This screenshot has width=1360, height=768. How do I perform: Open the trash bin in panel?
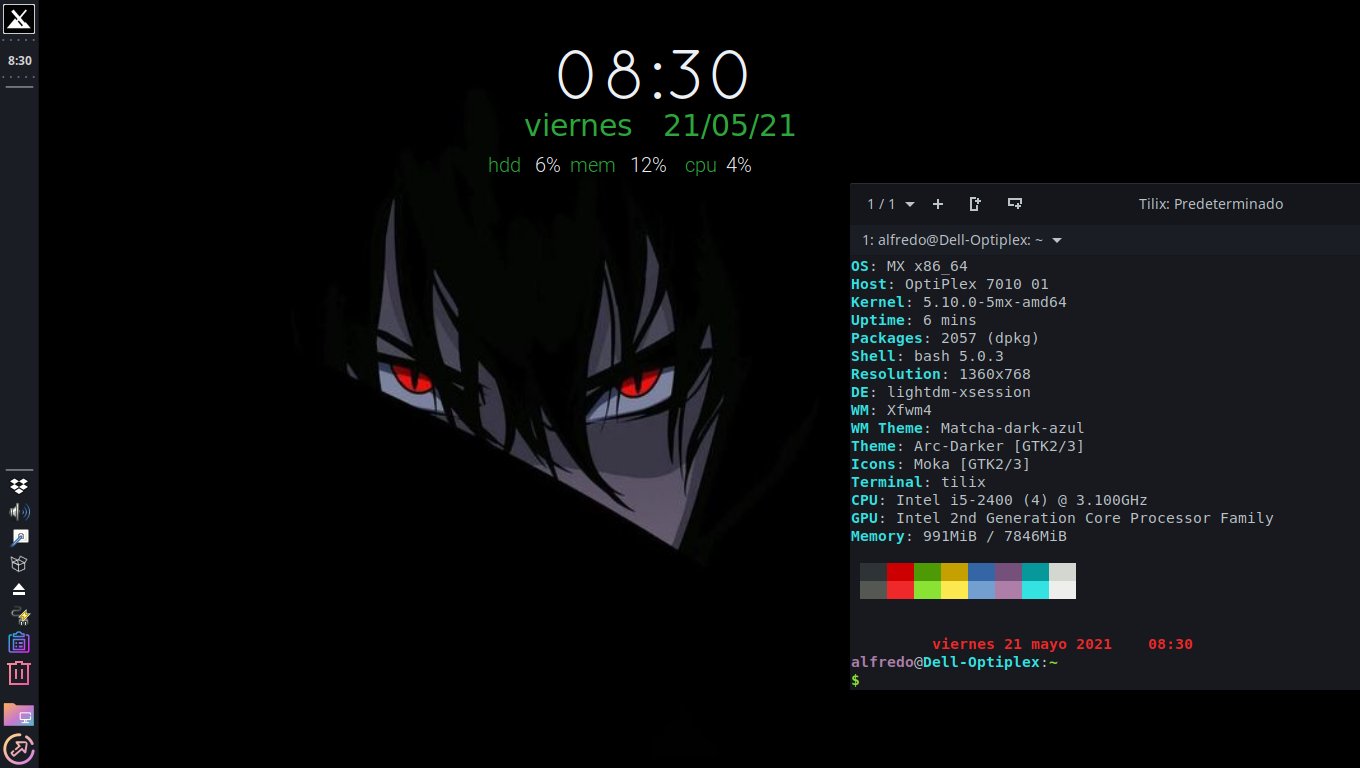tap(19, 673)
